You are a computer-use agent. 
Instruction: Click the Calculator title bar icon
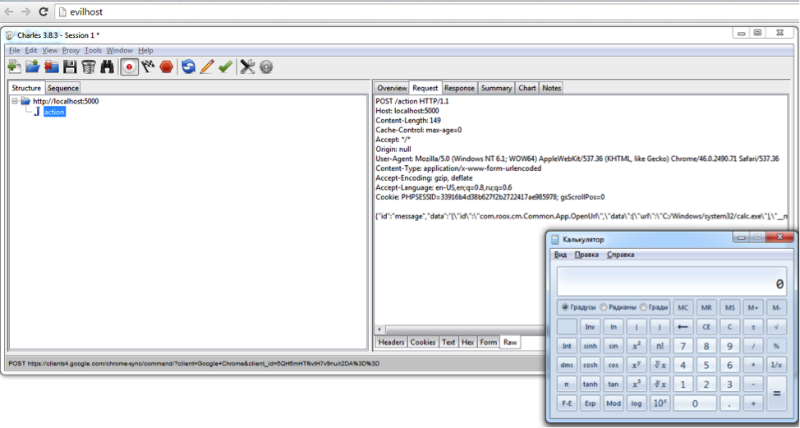pos(555,239)
